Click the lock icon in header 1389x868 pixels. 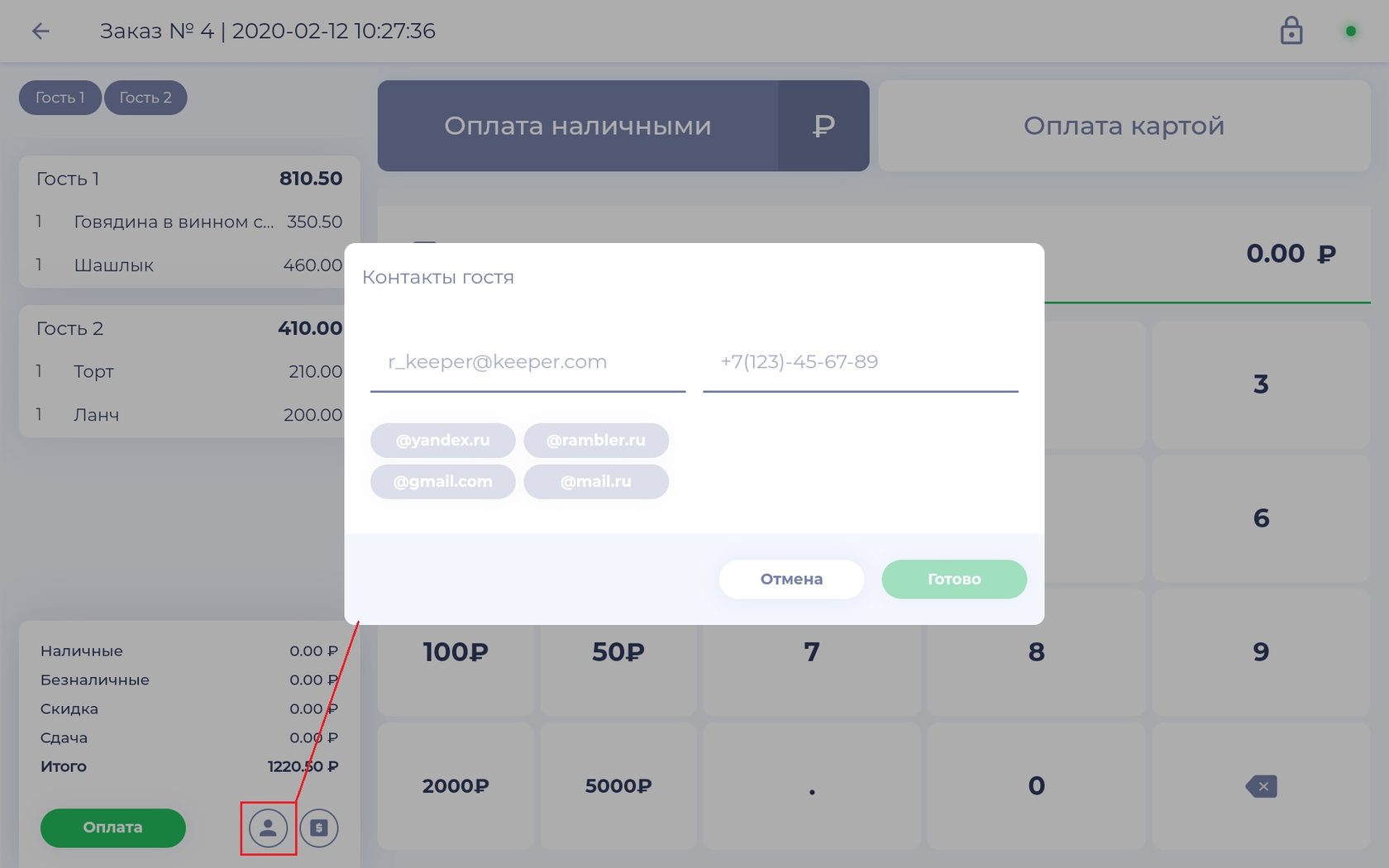coord(1291,31)
